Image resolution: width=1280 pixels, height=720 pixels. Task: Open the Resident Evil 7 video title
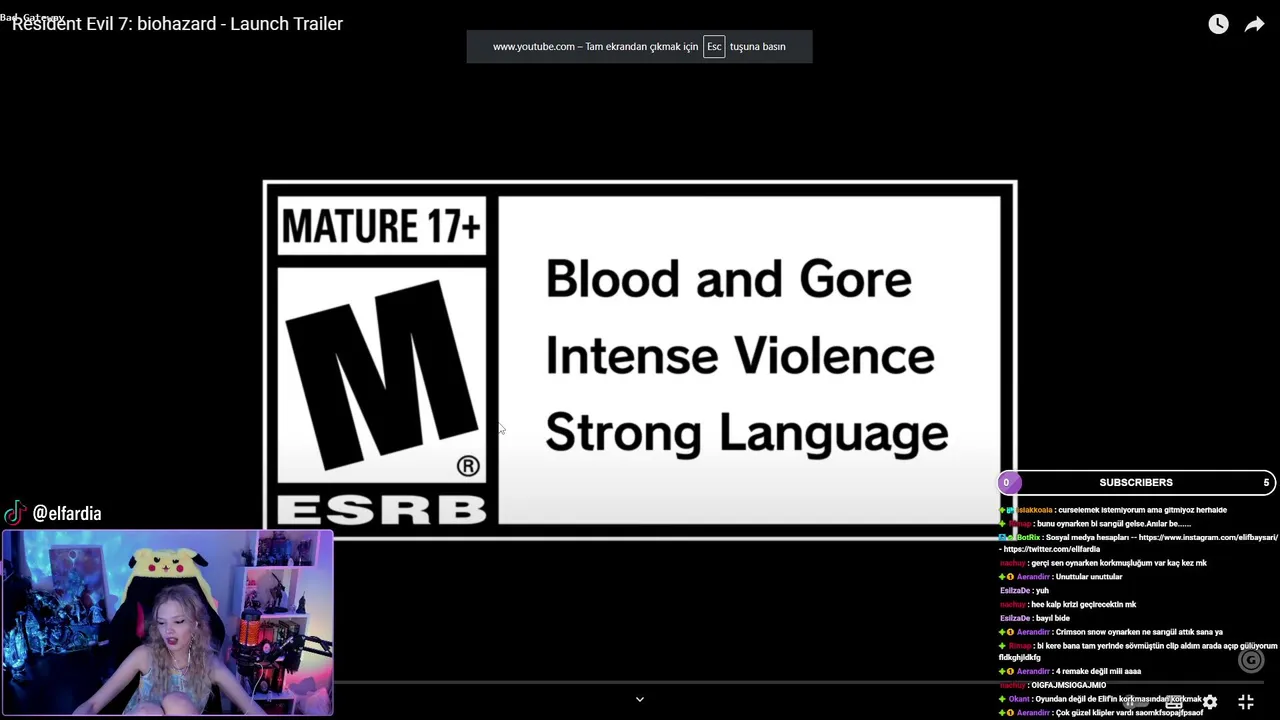click(177, 24)
